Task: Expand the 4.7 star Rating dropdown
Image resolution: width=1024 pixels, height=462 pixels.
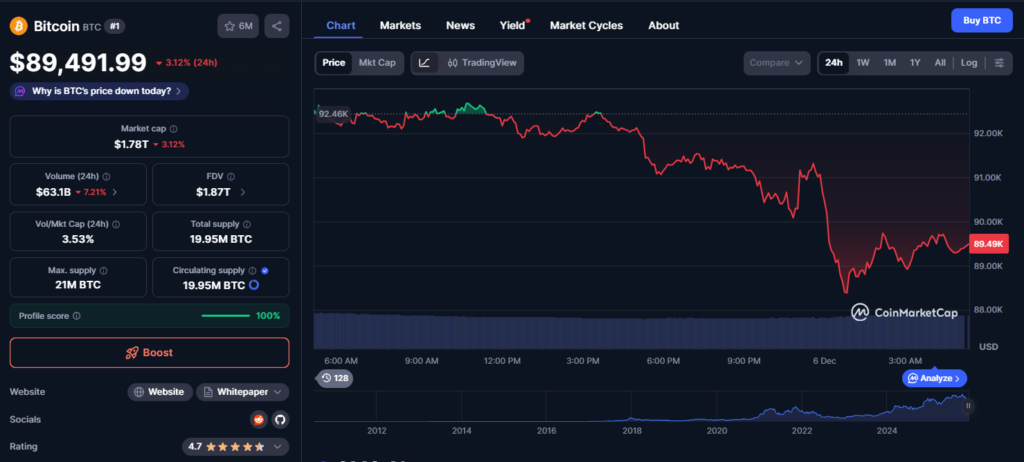Action: pyautogui.click(x=235, y=447)
